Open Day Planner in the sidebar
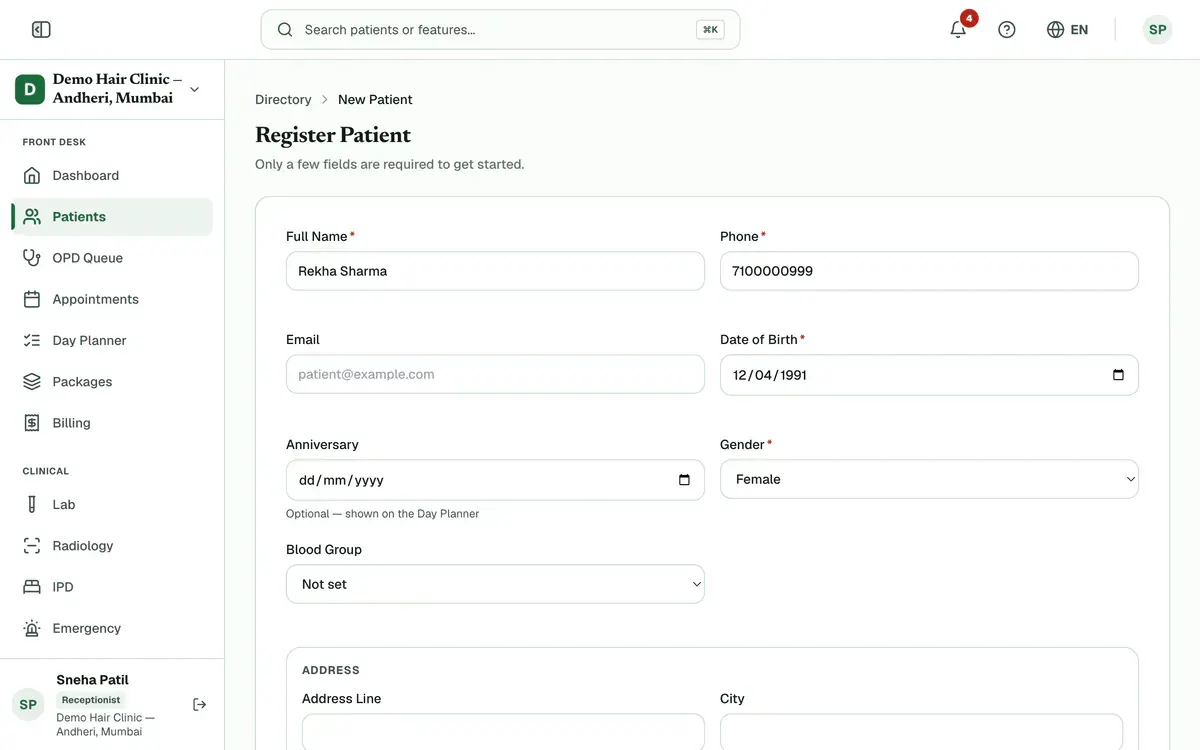The height and width of the screenshot is (750, 1200). click(112, 340)
